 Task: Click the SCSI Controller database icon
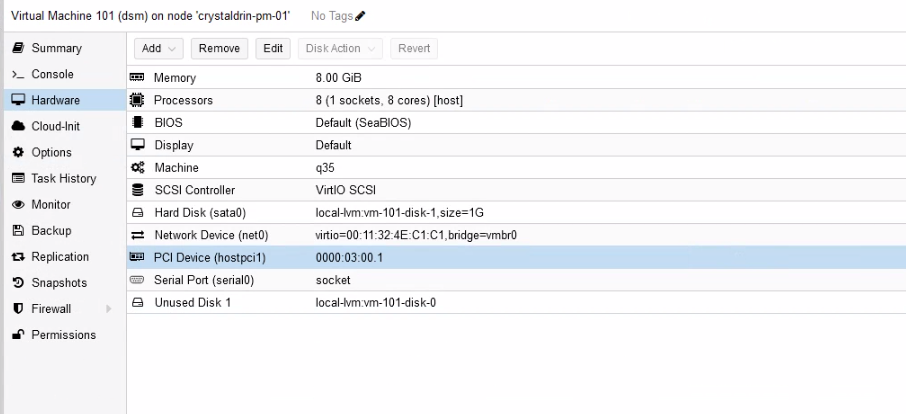click(x=138, y=190)
